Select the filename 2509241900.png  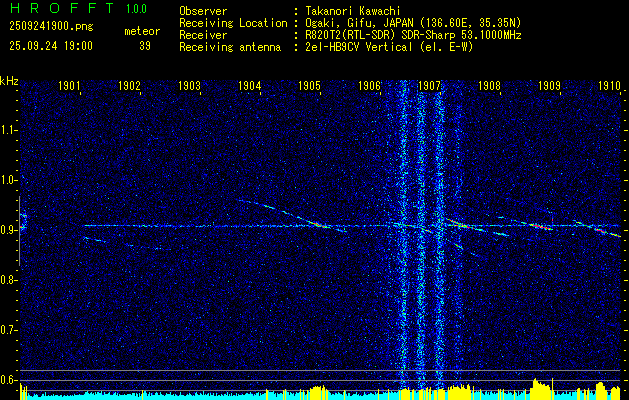pos(51,27)
